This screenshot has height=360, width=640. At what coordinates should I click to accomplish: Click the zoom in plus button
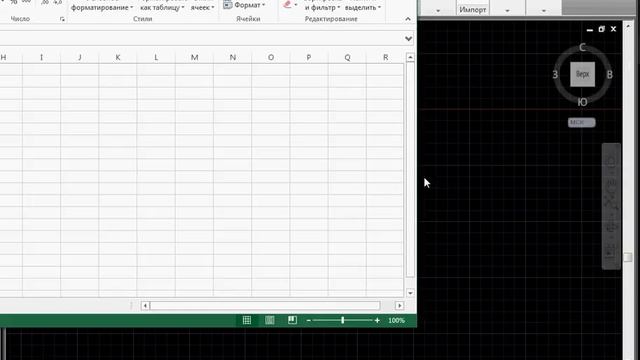377,321
